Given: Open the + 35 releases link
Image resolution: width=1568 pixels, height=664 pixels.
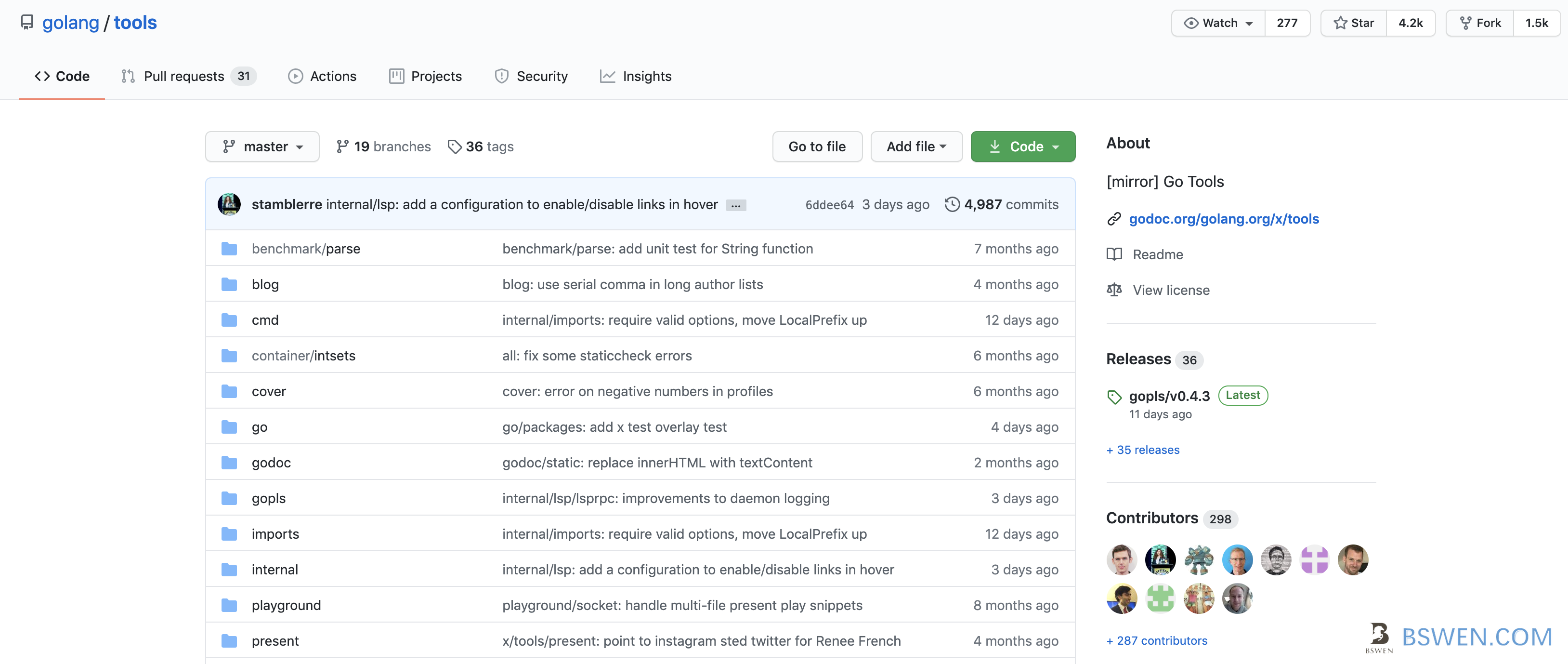Looking at the screenshot, I should coord(1142,450).
